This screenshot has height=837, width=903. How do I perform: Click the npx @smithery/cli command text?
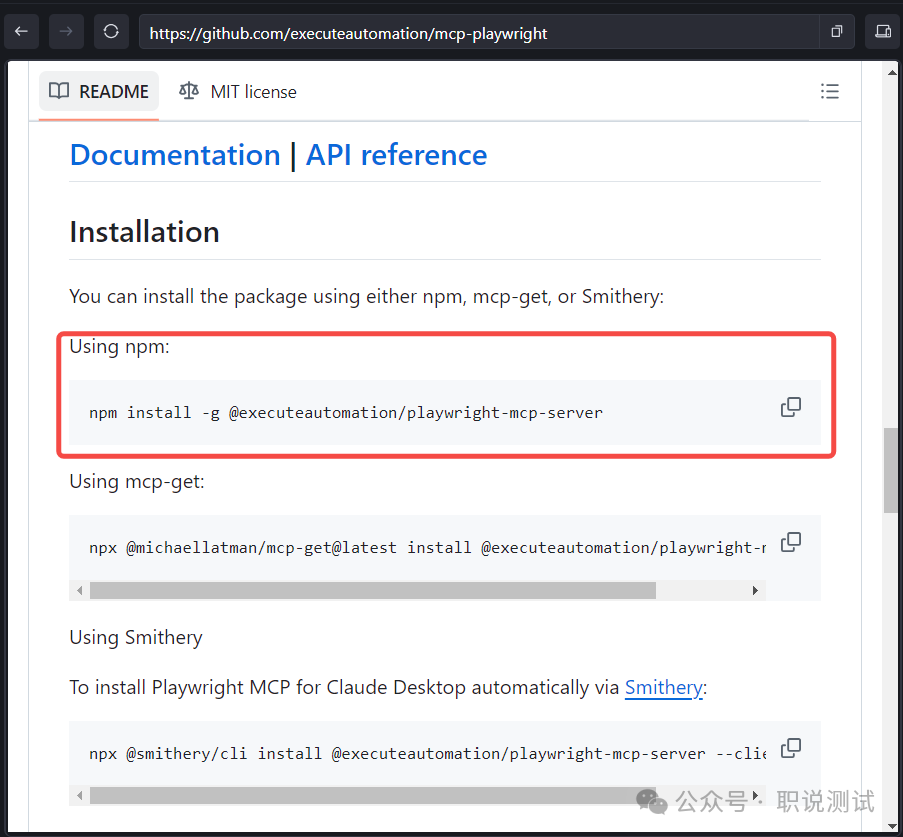click(427, 753)
